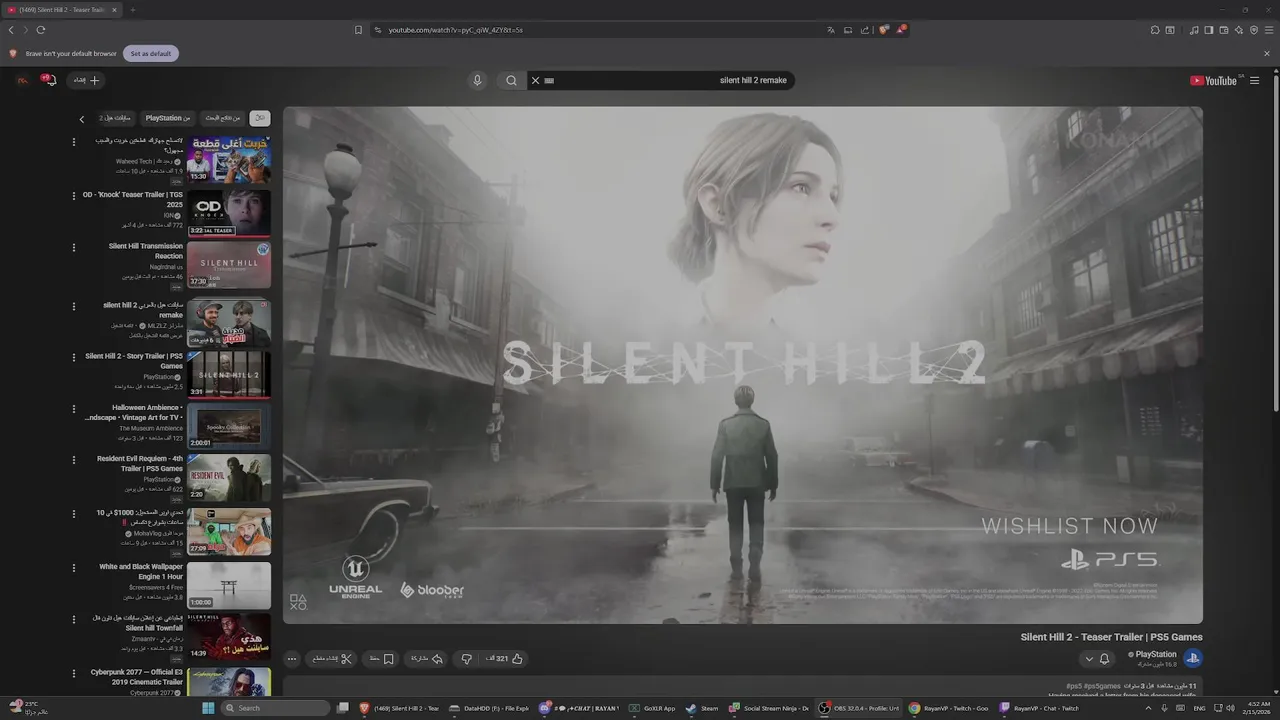Reload the page with the browser refresh icon
1280x720 pixels.
coord(41,30)
